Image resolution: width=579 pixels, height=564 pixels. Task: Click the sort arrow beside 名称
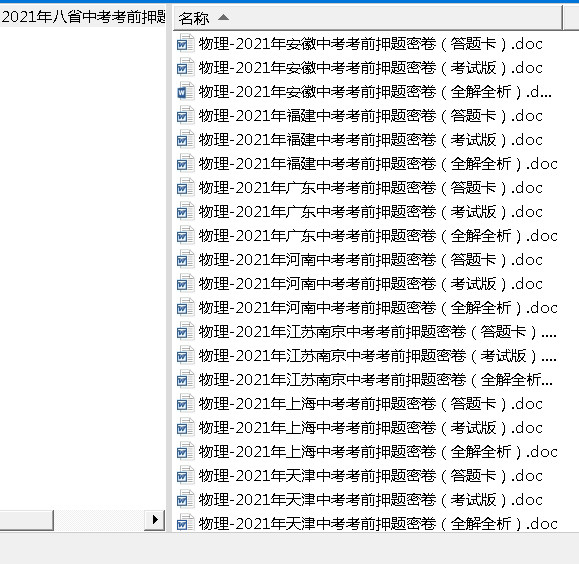[223, 17]
